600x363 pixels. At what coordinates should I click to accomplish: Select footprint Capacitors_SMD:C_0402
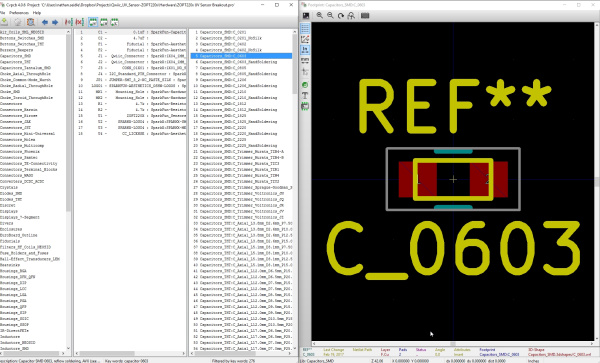241,44
